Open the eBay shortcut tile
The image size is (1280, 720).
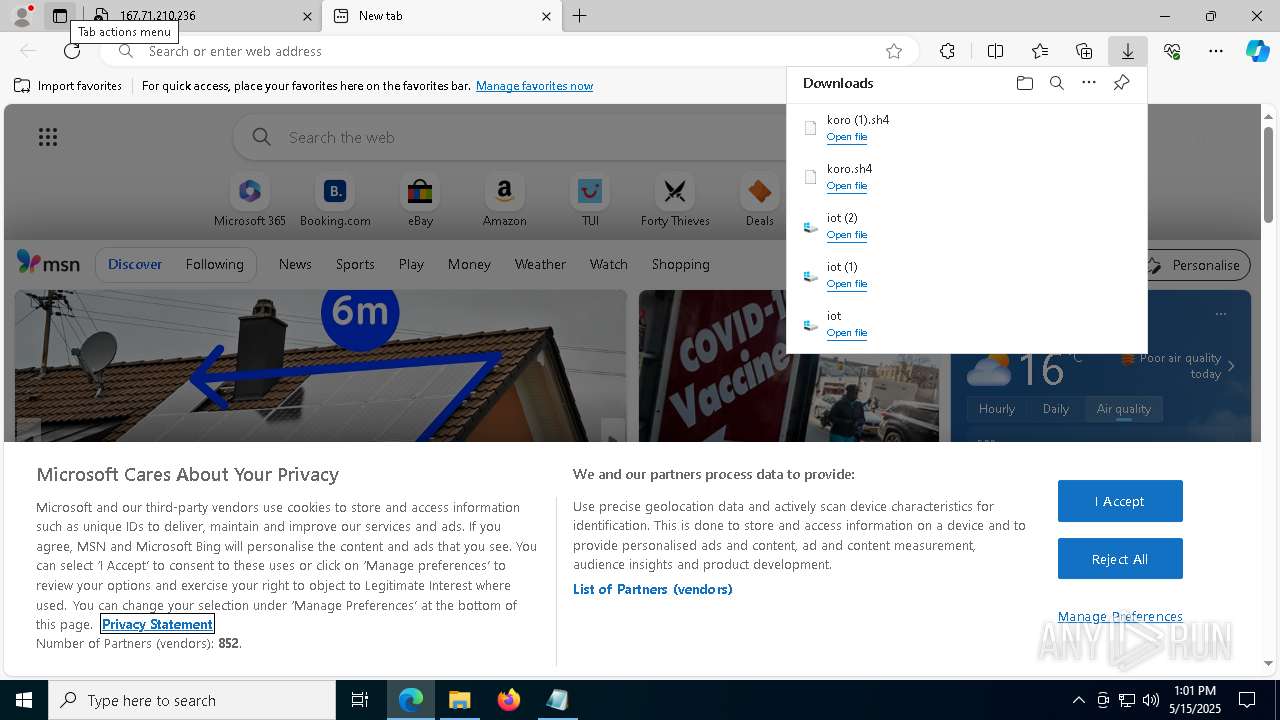420,200
